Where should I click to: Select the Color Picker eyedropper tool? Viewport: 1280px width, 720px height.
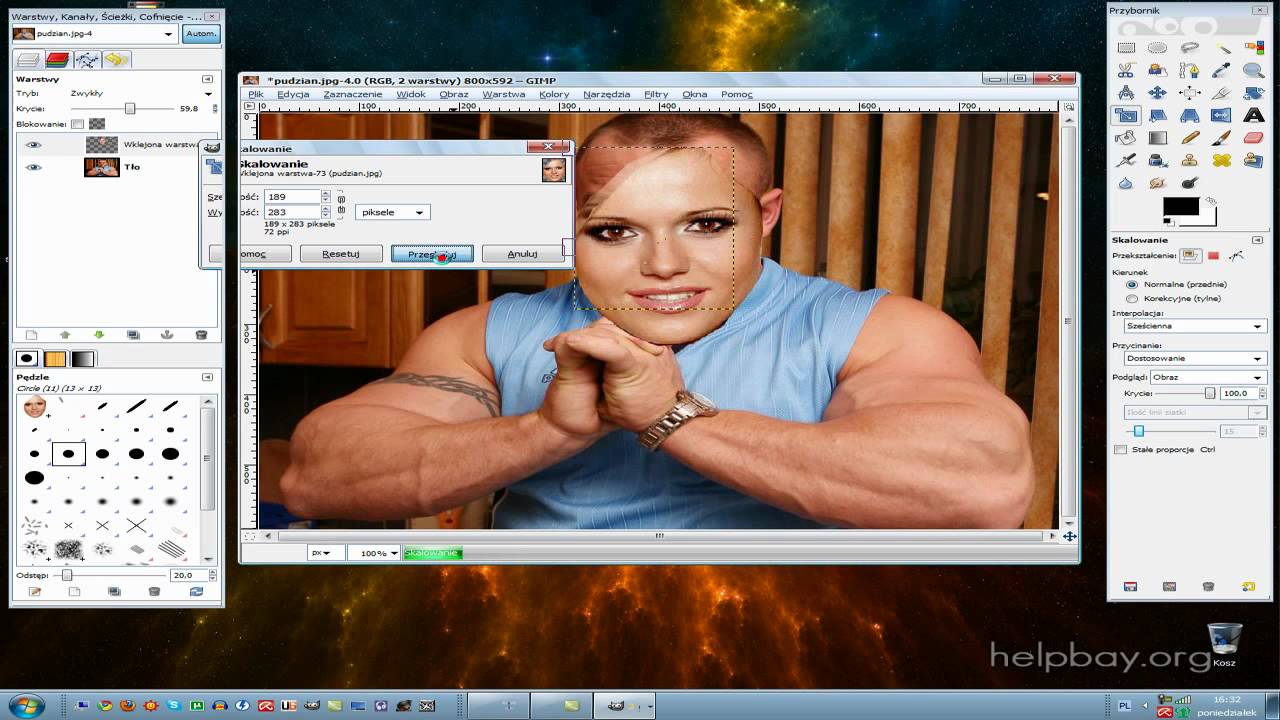click(x=1222, y=70)
